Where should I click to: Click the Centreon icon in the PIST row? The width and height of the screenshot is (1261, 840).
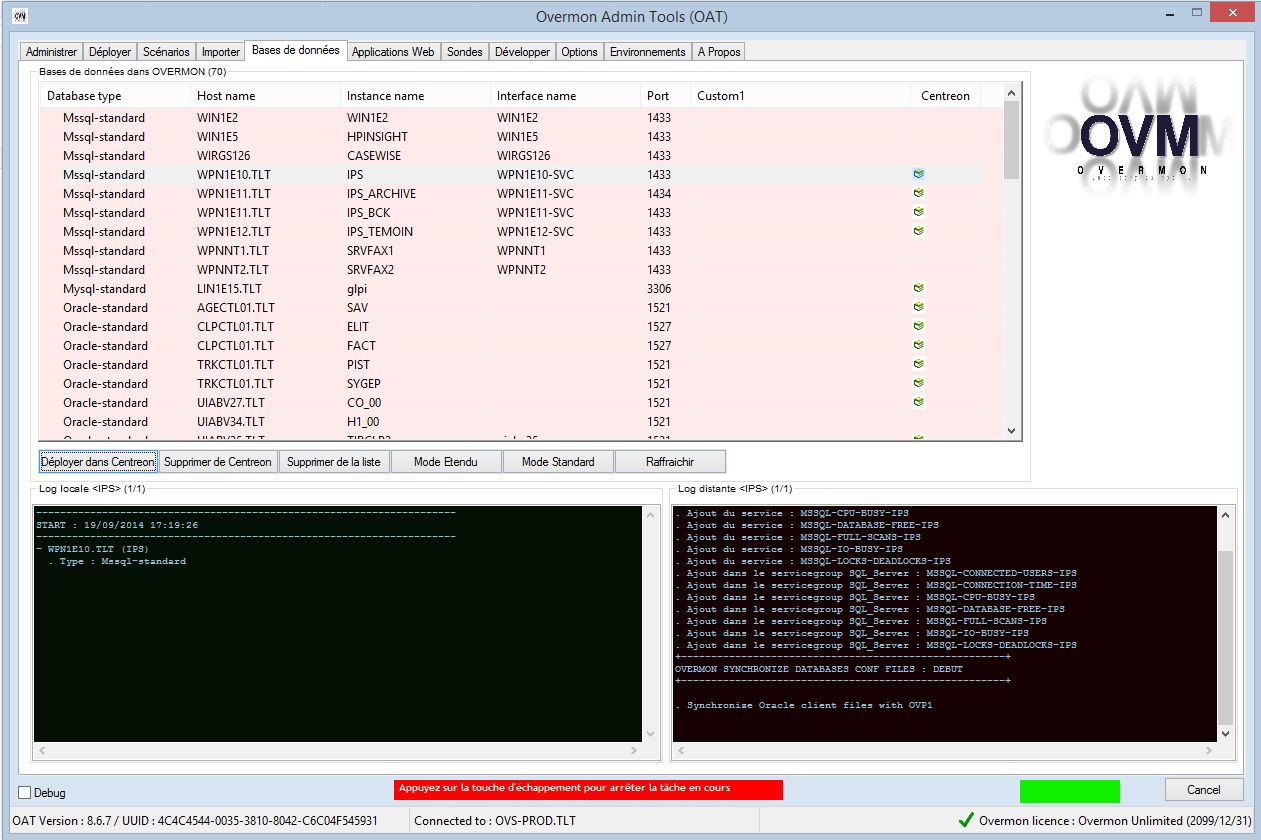pos(918,364)
